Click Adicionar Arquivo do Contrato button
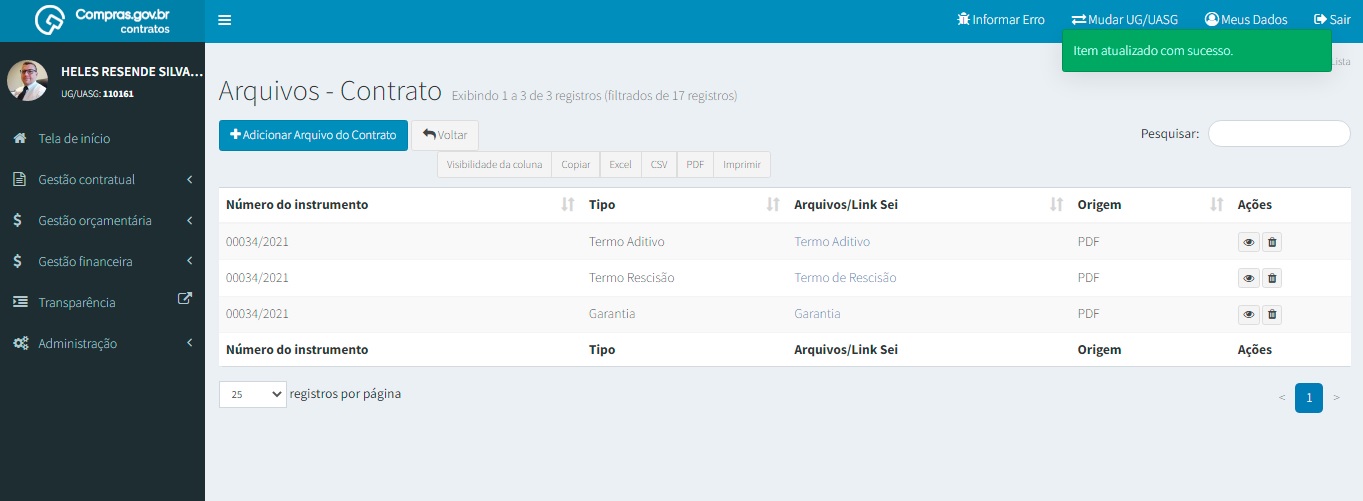 pos(313,135)
